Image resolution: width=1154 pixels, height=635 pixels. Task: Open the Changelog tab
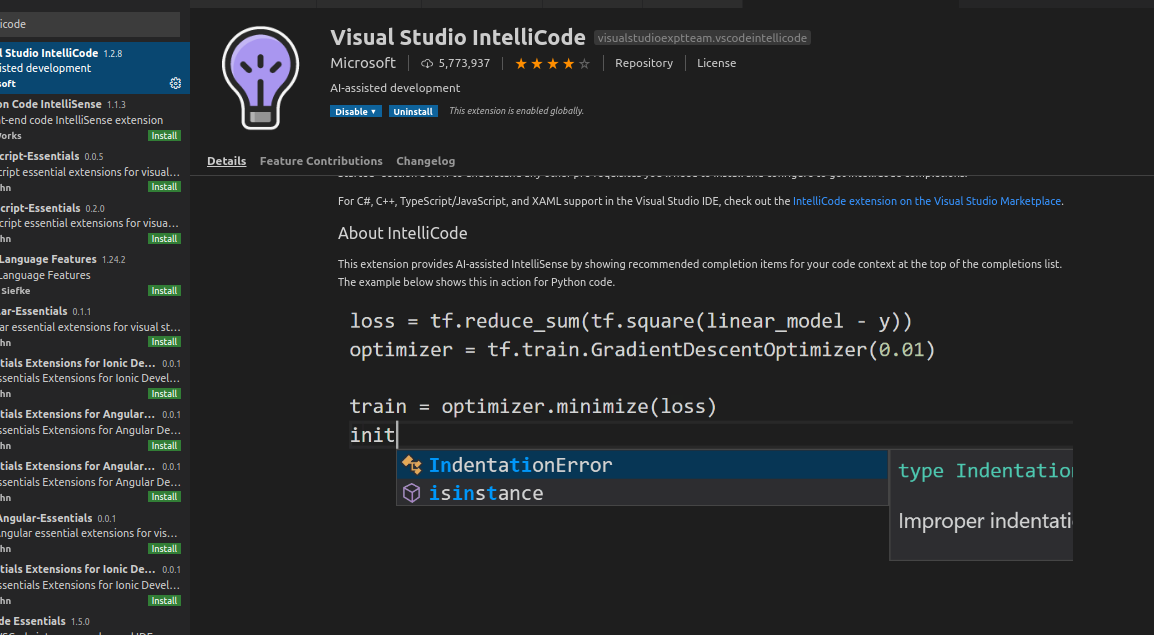[x=425, y=161]
